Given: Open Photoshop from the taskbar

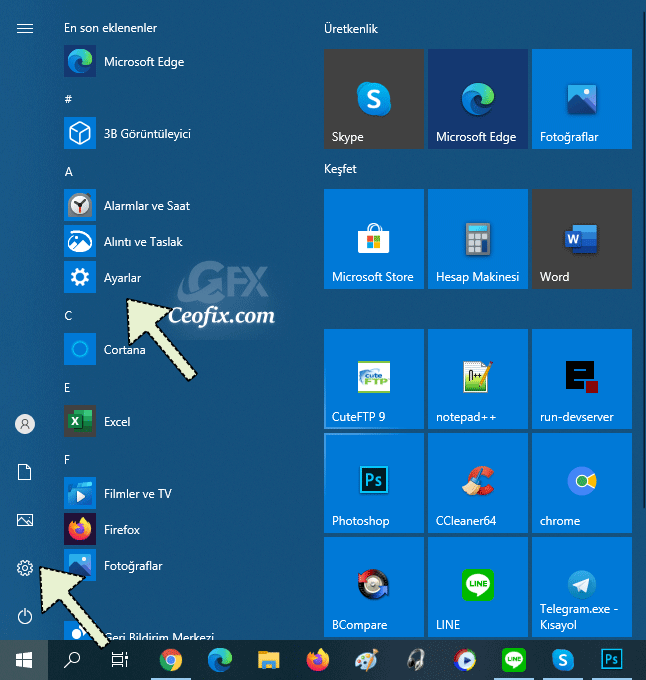Looking at the screenshot, I should point(611,660).
